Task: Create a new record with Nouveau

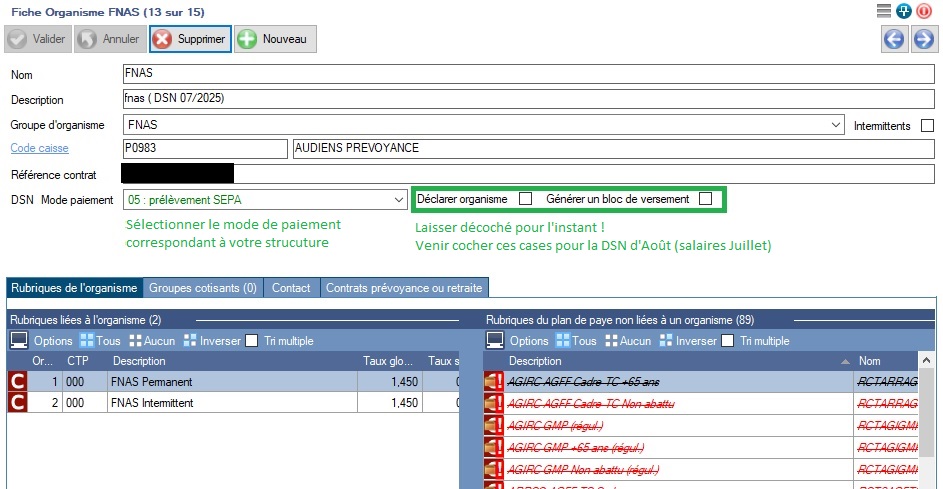Action: (275, 39)
